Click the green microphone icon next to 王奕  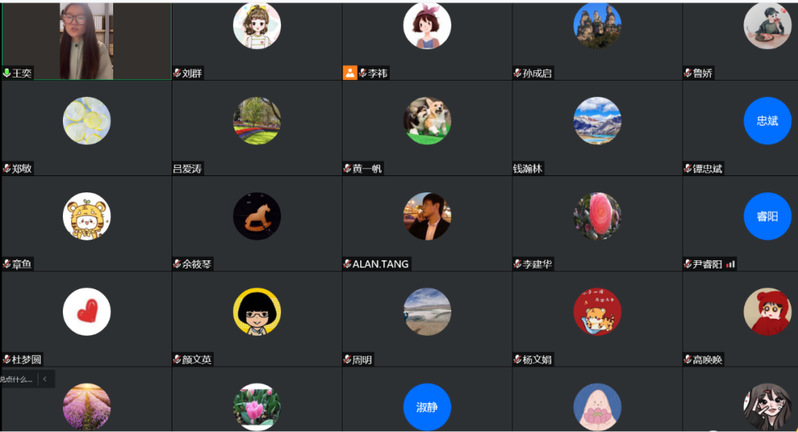pyautogui.click(x=7, y=73)
